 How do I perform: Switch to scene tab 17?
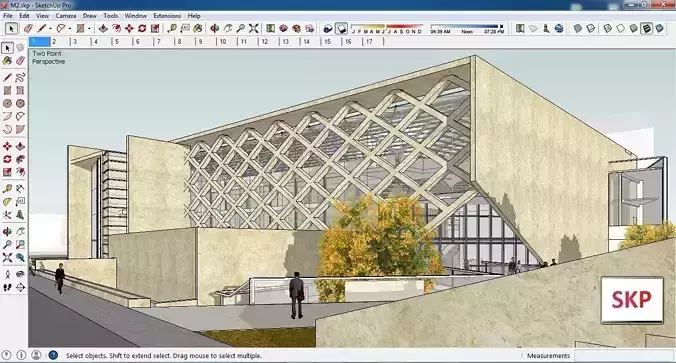click(373, 42)
